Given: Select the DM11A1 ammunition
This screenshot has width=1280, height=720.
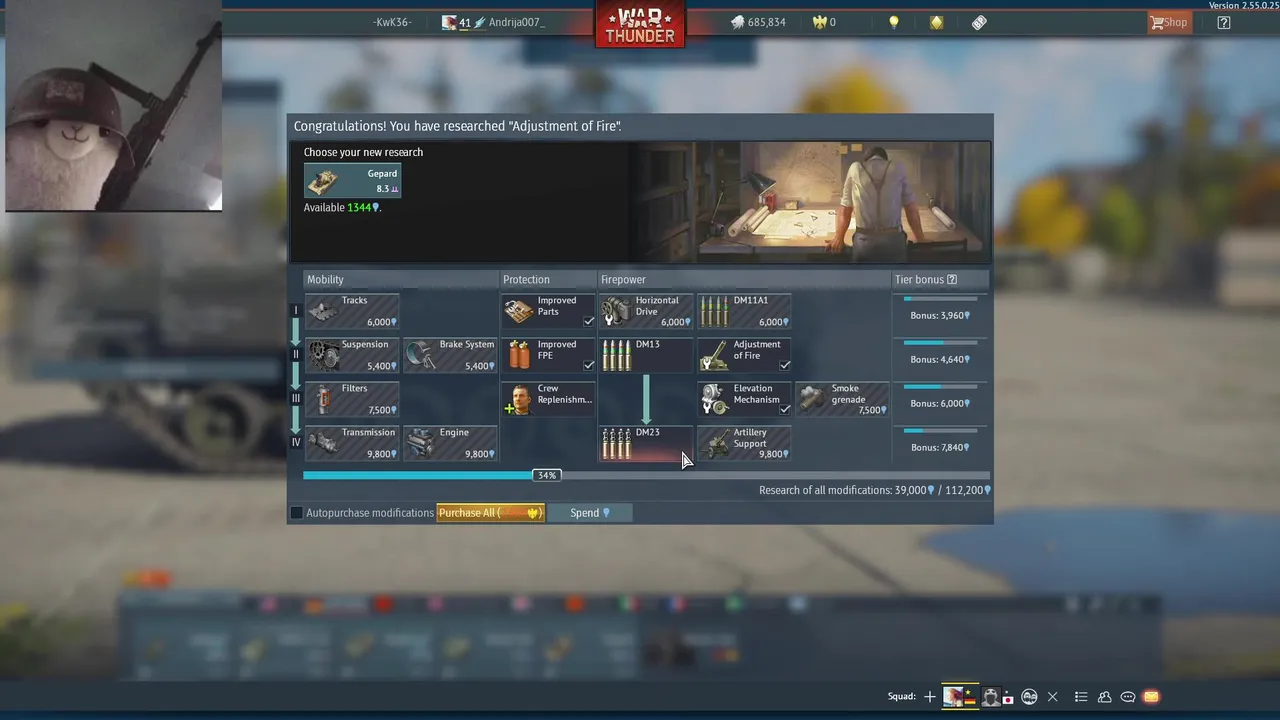Looking at the screenshot, I should coord(744,311).
